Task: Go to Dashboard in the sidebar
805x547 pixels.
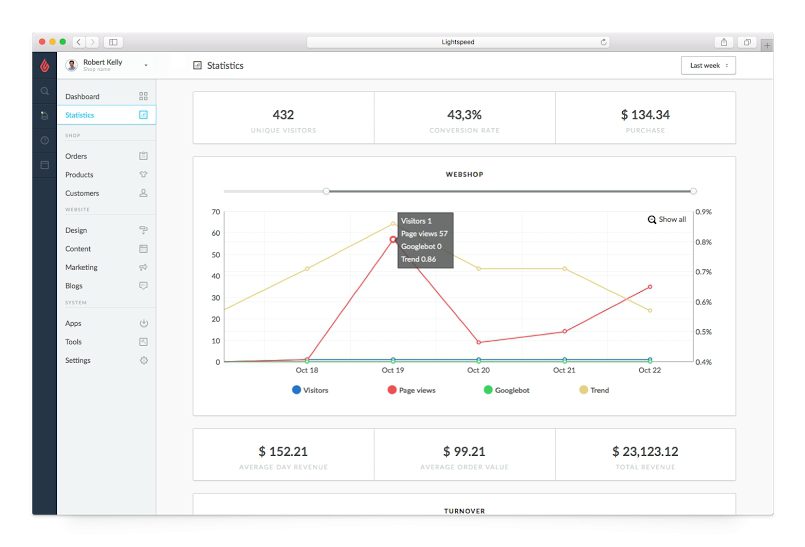Action: coord(82,97)
